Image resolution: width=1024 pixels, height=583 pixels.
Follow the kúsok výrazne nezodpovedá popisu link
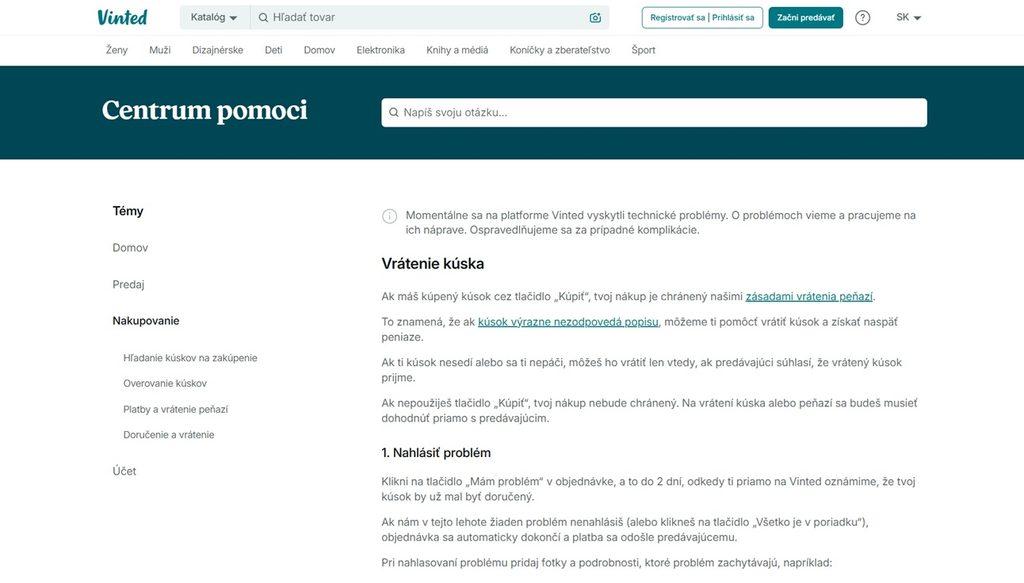coord(568,322)
